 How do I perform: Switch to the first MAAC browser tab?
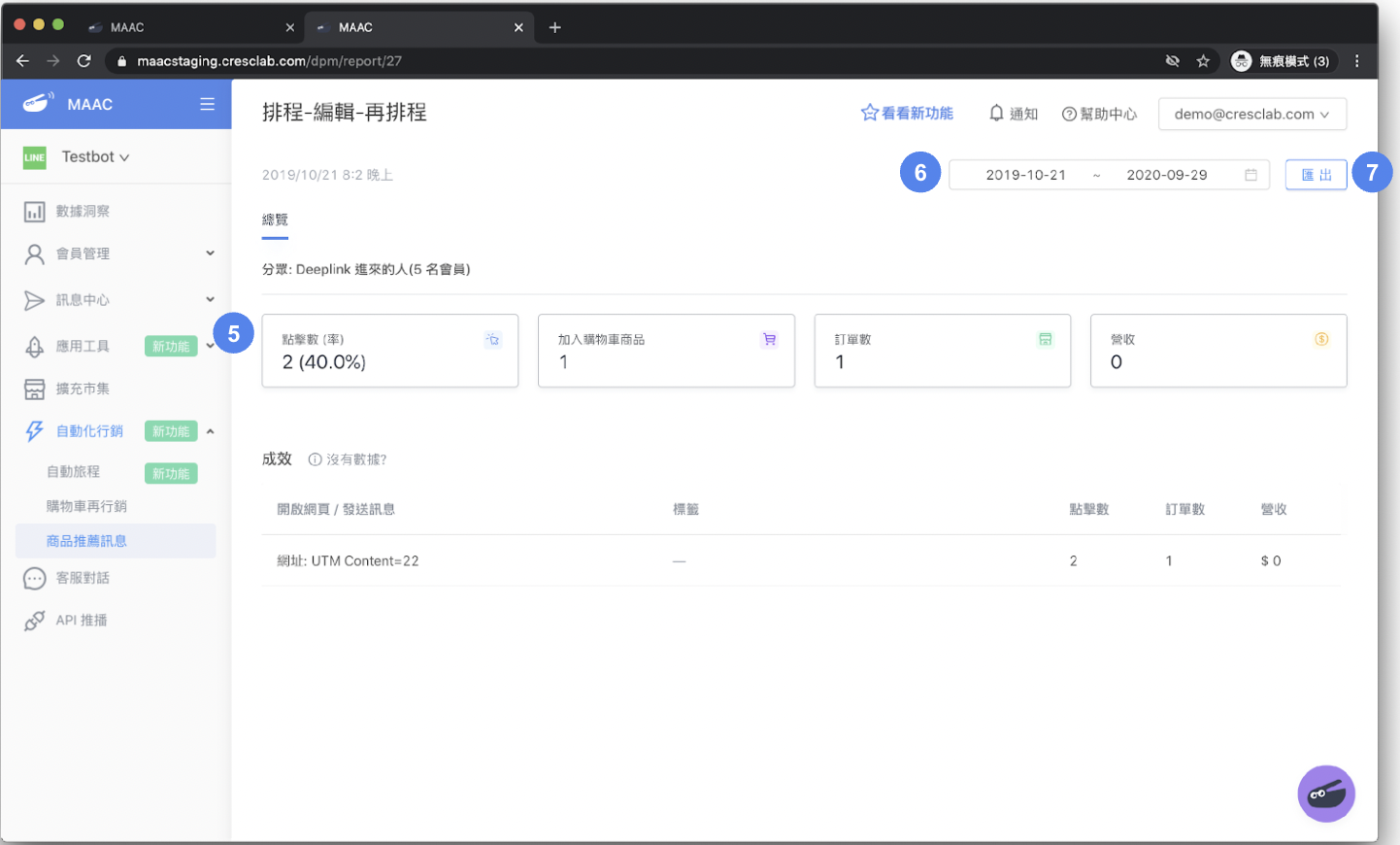(189, 27)
